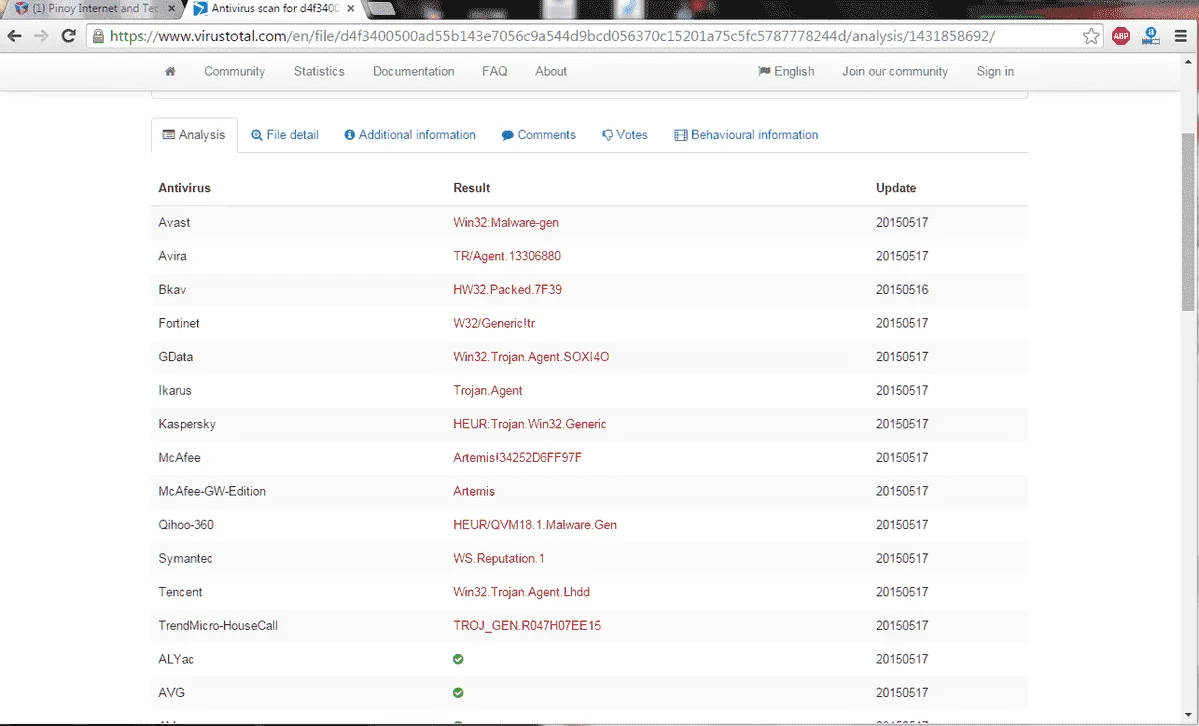The image size is (1199, 726).
Task: Click the Result column header
Action: 471,188
